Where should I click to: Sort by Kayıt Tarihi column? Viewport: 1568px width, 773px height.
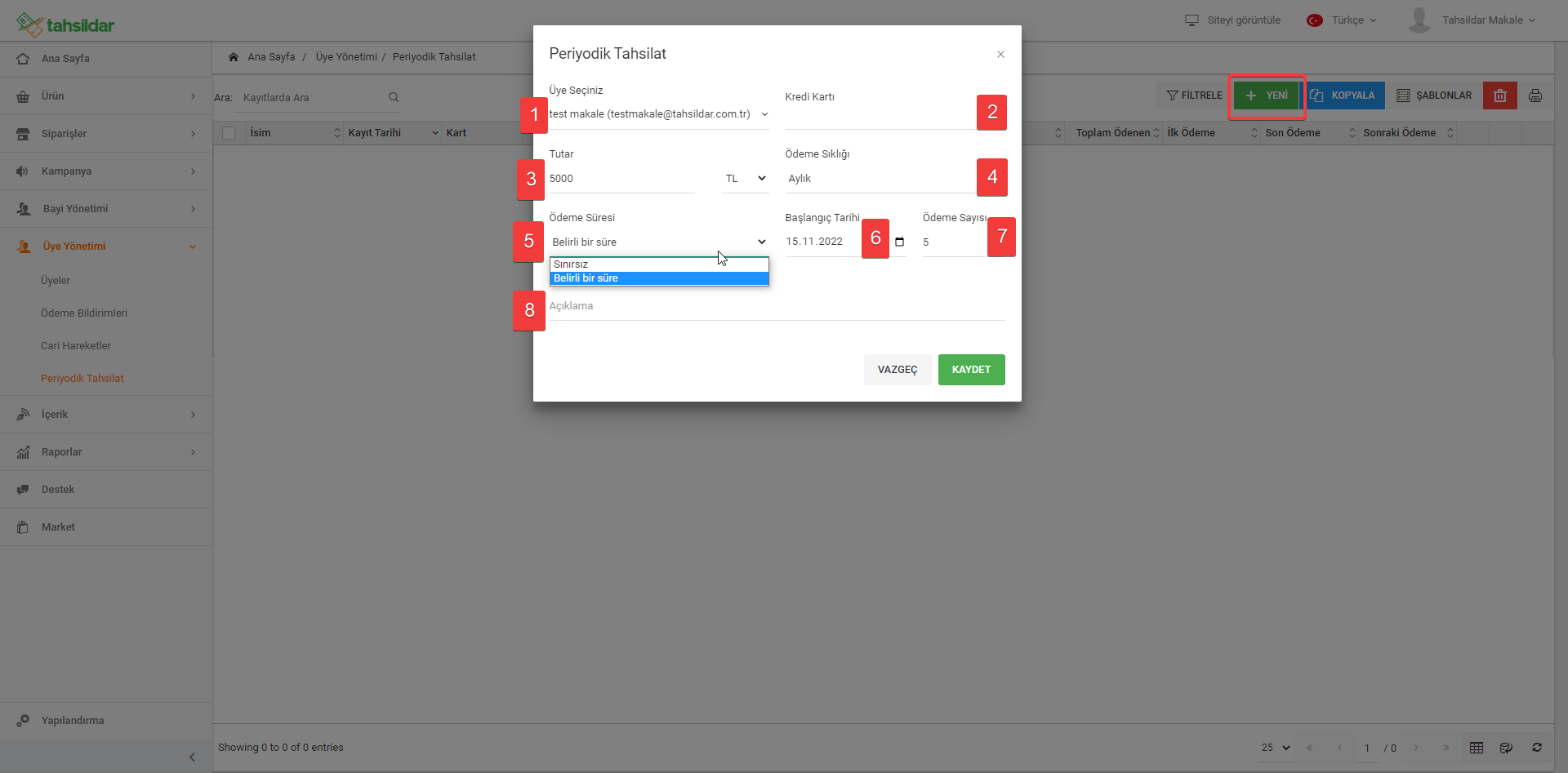click(x=392, y=133)
